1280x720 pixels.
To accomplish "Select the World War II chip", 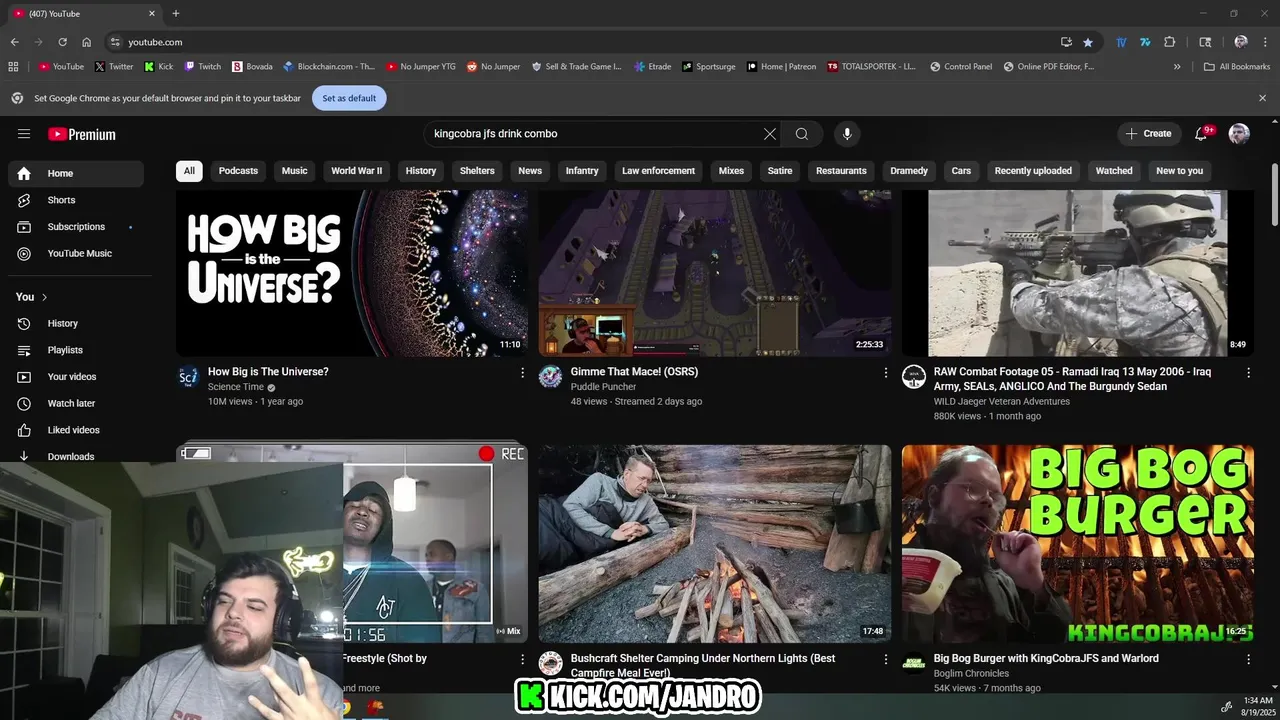I will click(357, 171).
